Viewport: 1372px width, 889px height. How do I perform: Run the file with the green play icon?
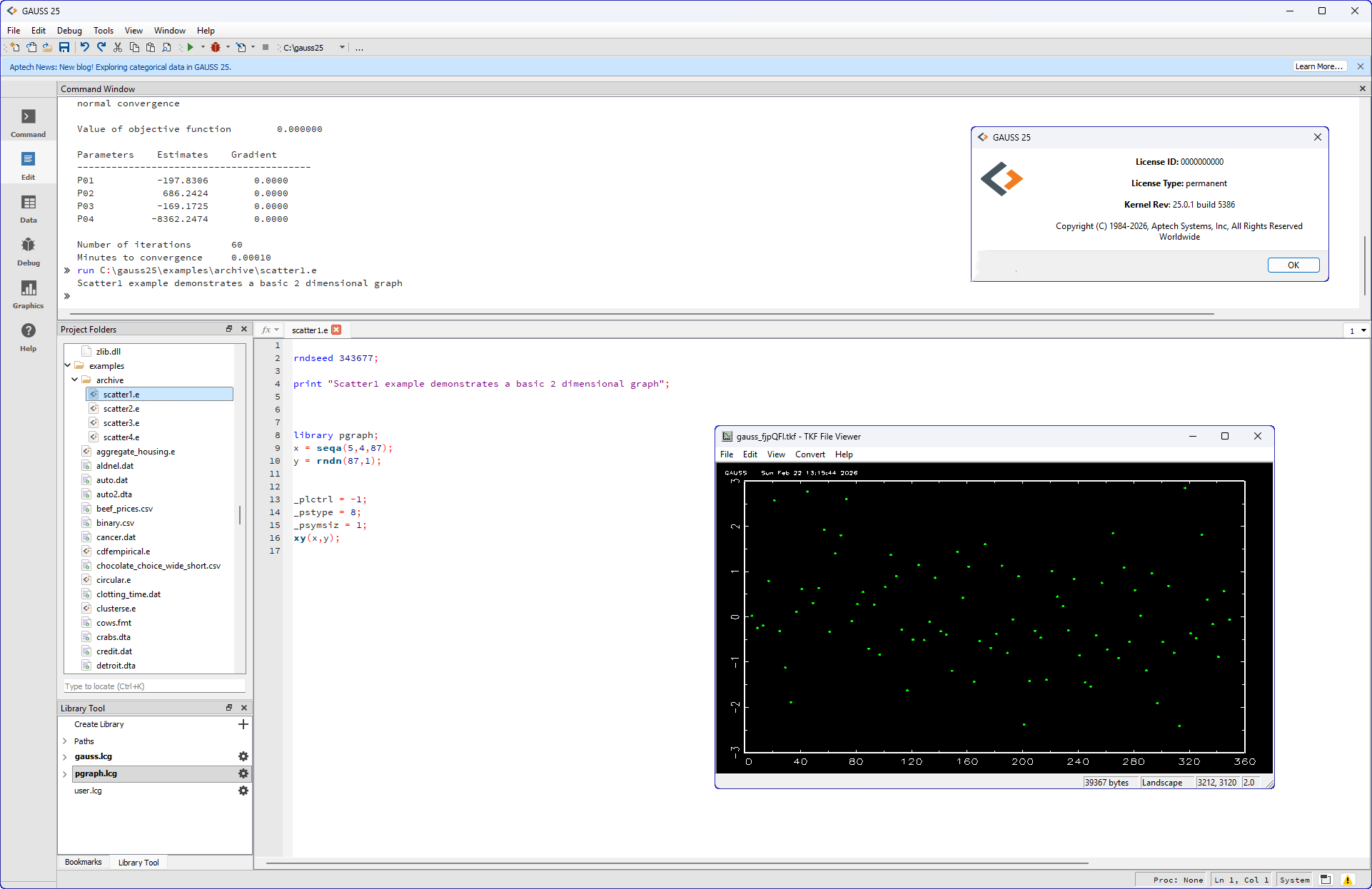pos(190,48)
